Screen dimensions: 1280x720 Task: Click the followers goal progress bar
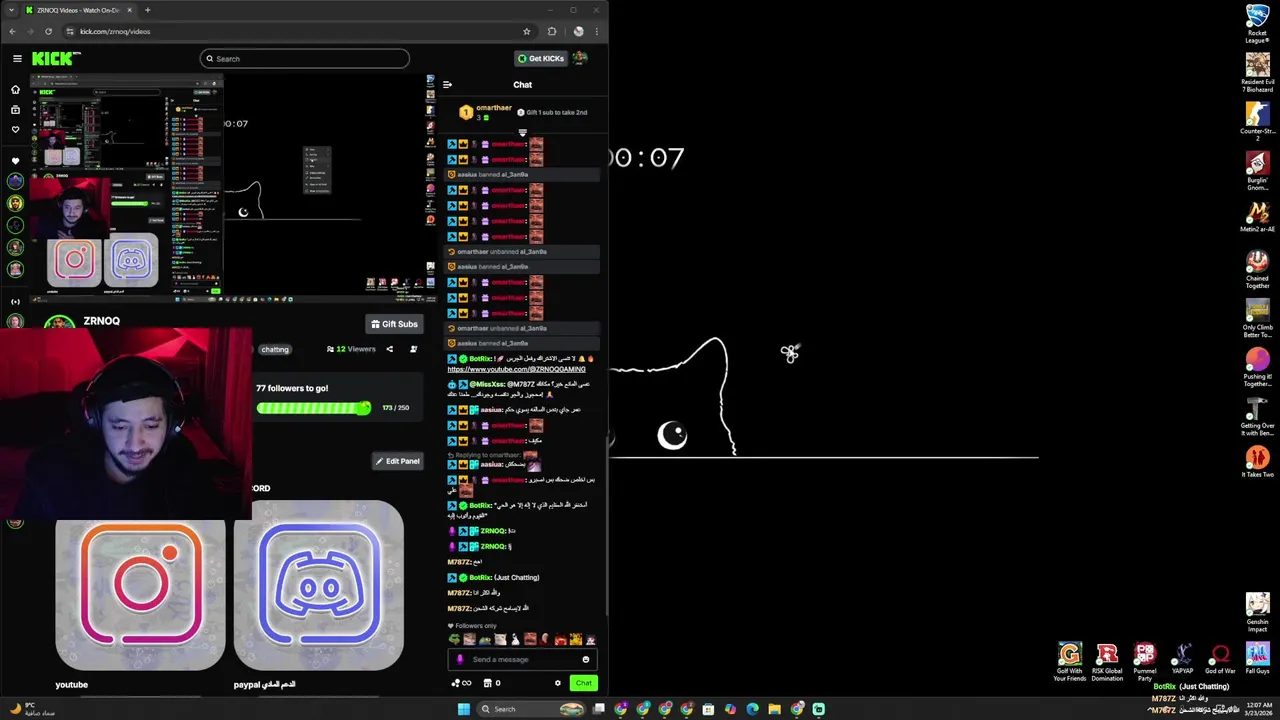click(314, 408)
